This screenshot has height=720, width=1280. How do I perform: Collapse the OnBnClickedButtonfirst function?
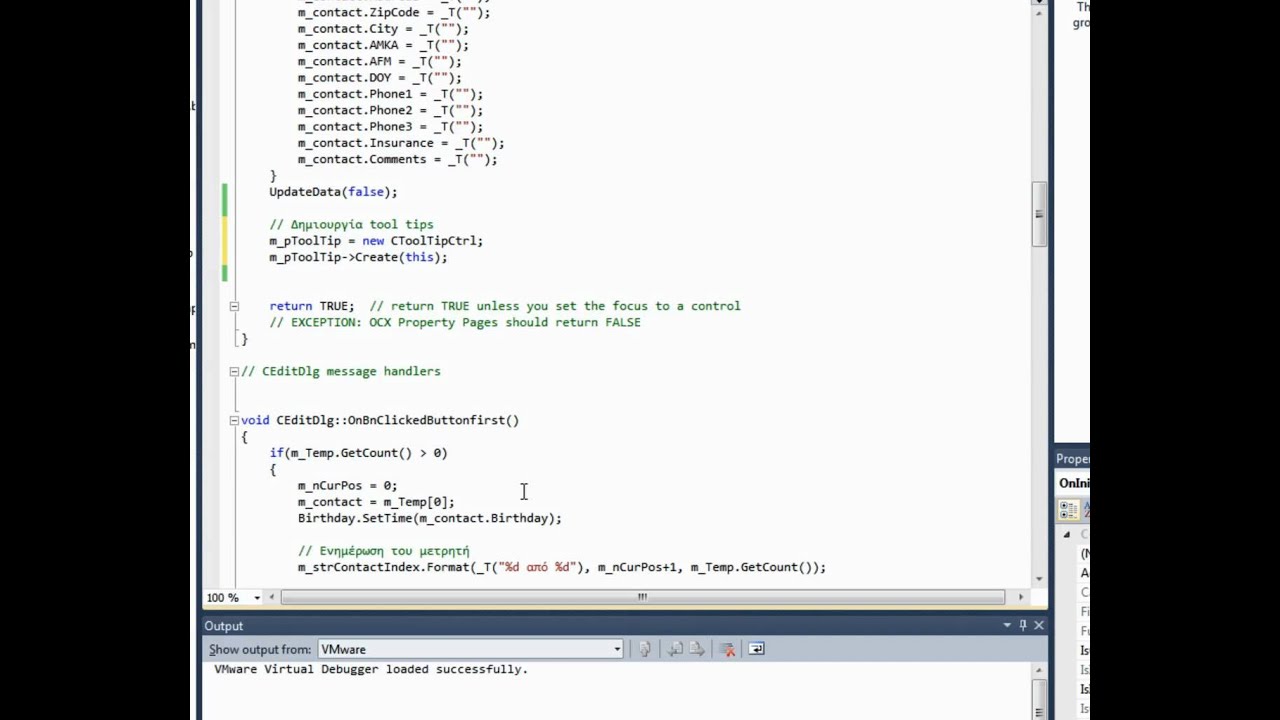point(233,420)
